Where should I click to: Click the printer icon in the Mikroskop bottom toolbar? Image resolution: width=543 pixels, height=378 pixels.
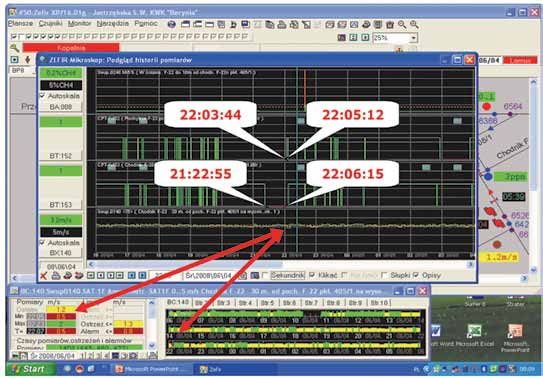pos(56,276)
